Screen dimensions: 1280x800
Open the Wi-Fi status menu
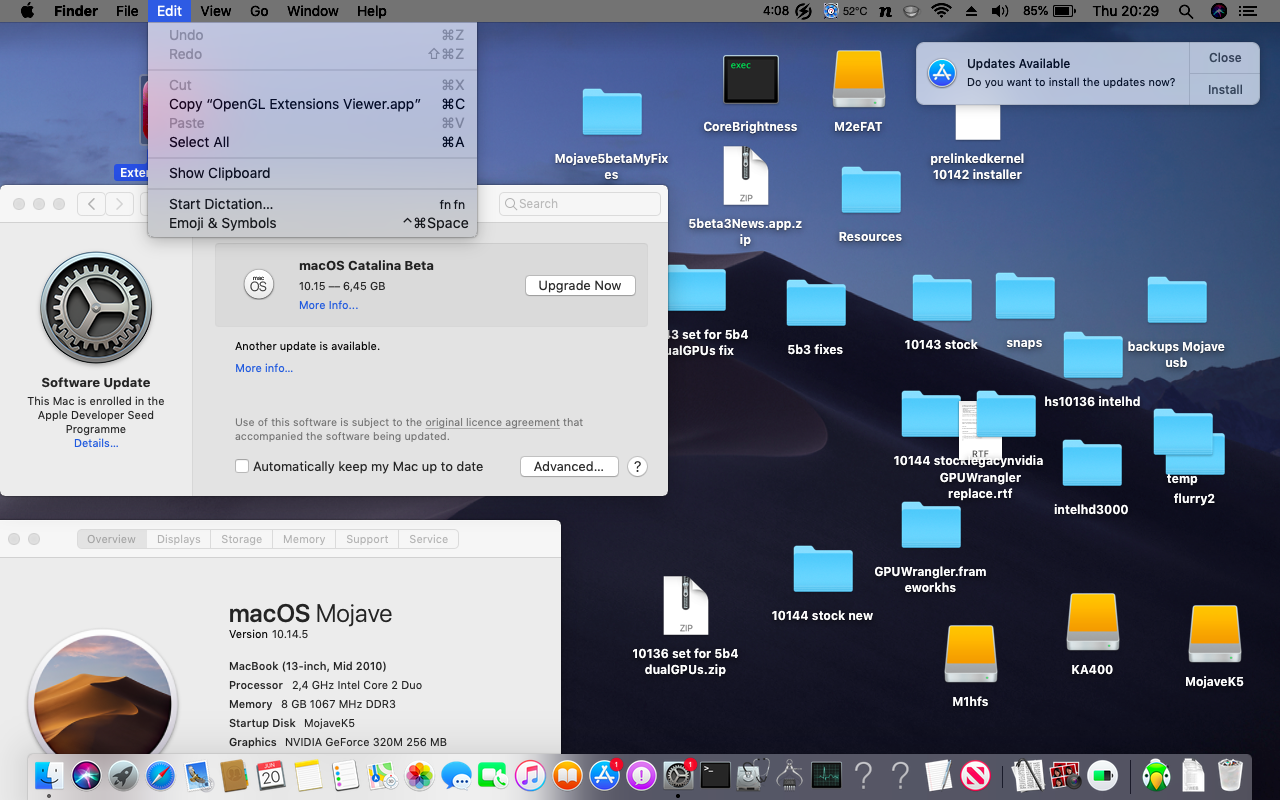[x=941, y=11]
